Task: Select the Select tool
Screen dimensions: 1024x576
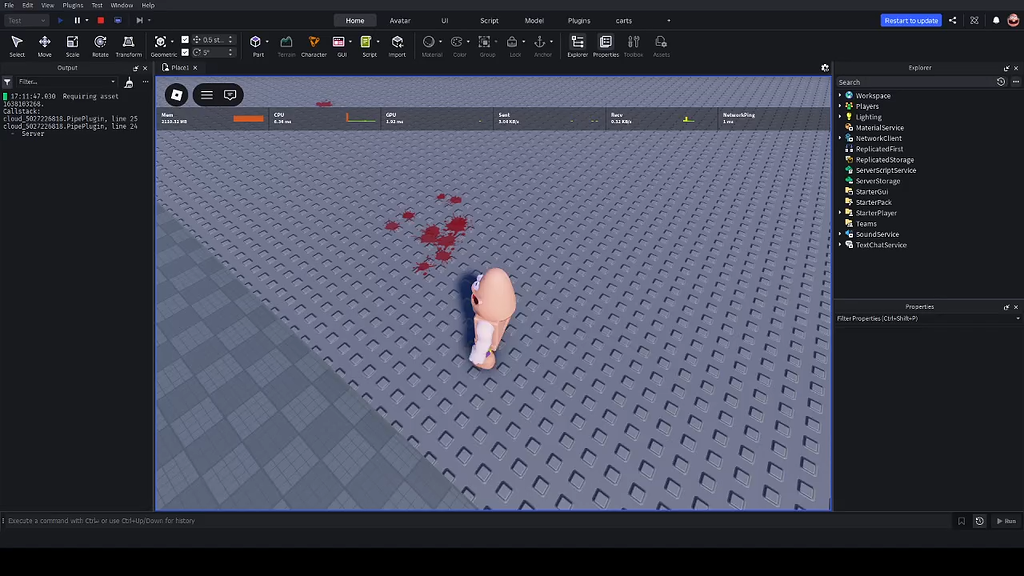Action: pos(17,46)
